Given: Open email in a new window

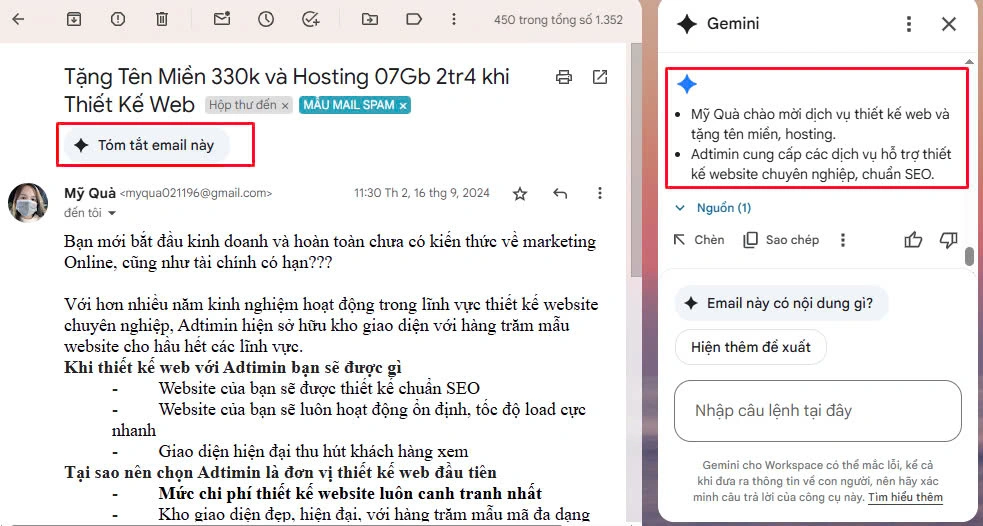Looking at the screenshot, I should click(600, 77).
